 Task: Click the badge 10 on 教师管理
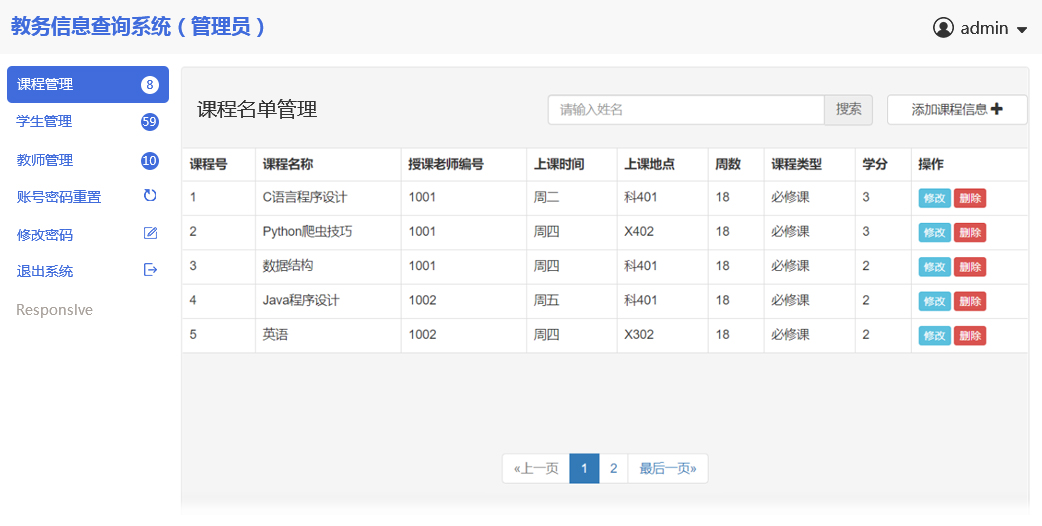point(150,160)
